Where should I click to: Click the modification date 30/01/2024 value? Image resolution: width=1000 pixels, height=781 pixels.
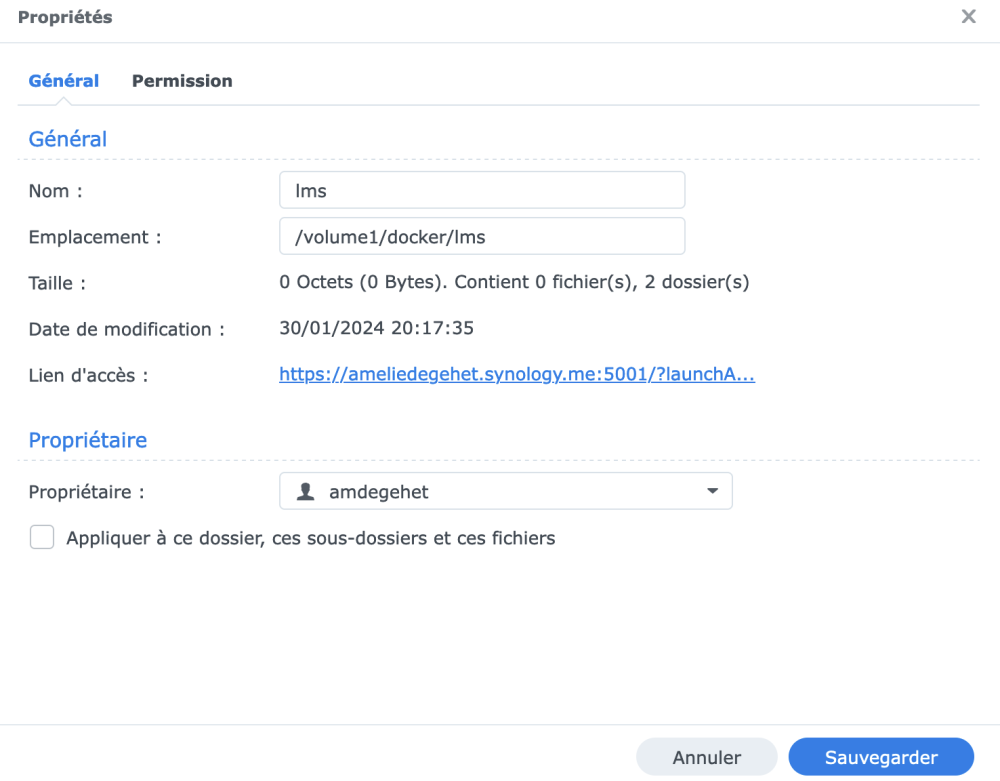pyautogui.click(x=376, y=328)
